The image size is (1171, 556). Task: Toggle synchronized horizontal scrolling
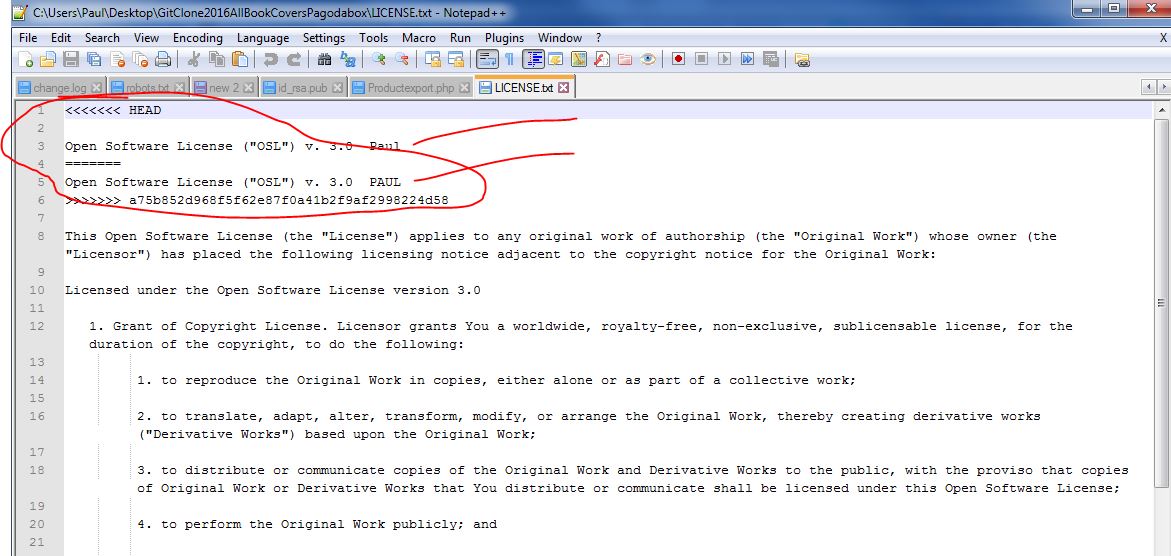[x=456, y=59]
